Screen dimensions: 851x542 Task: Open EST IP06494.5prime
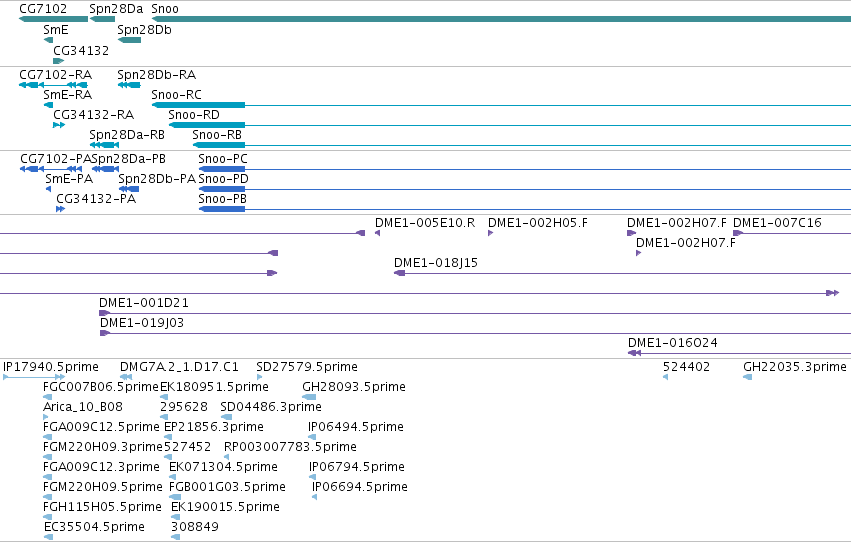(312, 437)
